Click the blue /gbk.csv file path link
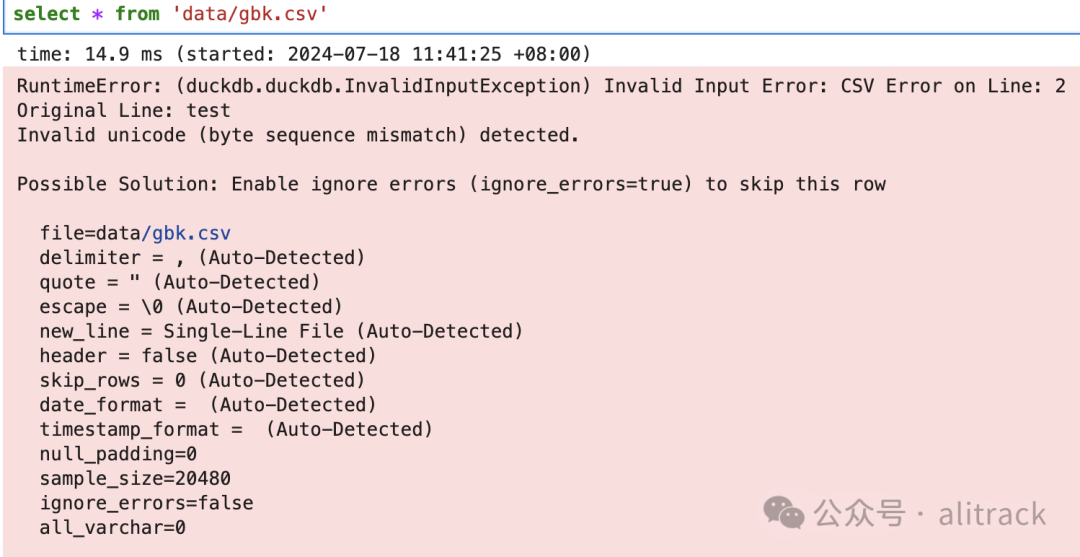The height and width of the screenshot is (557, 1080). pyautogui.click(x=186, y=233)
